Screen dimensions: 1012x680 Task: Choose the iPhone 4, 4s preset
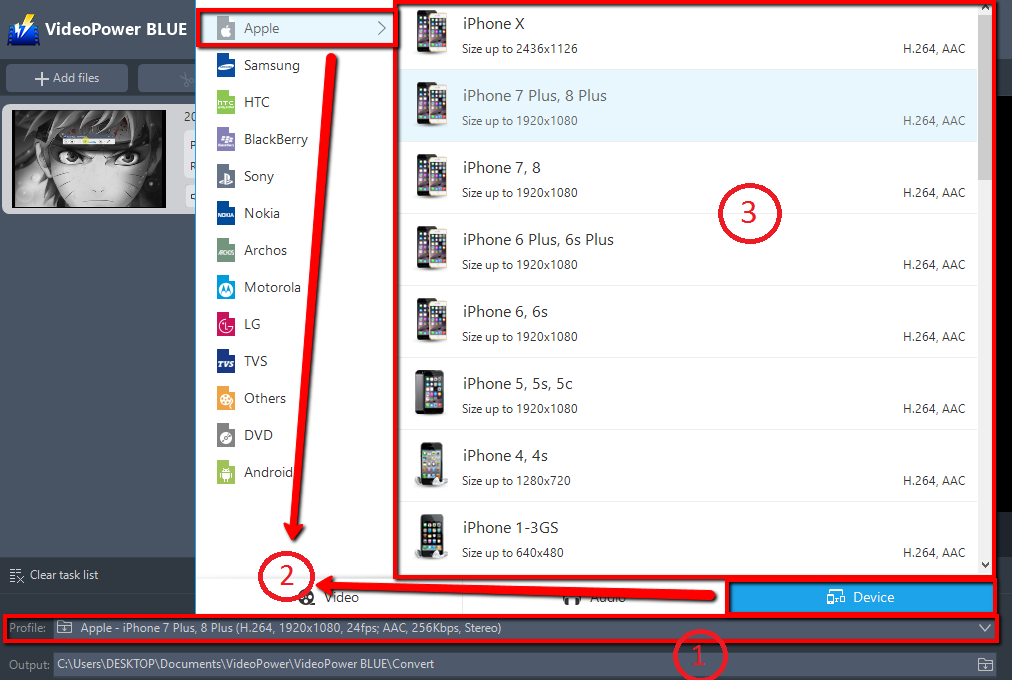(688, 466)
